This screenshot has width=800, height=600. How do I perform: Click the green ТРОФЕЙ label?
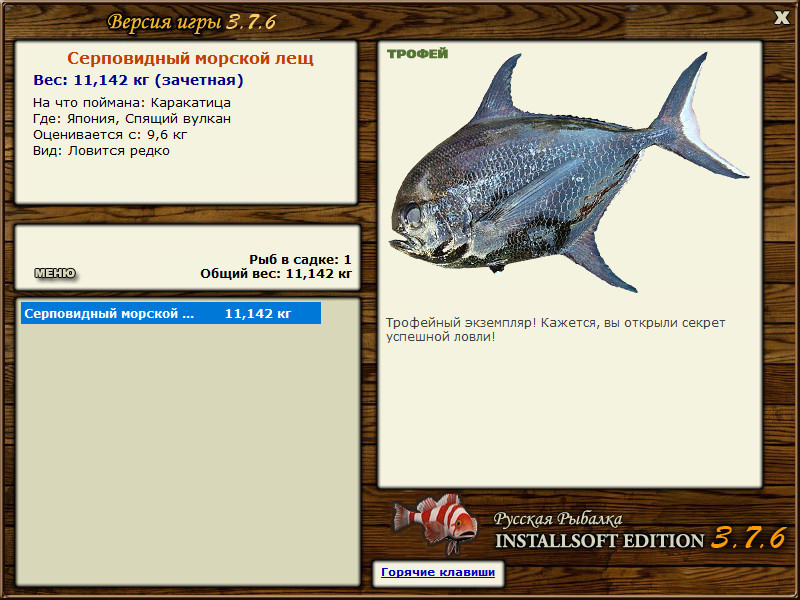(417, 54)
